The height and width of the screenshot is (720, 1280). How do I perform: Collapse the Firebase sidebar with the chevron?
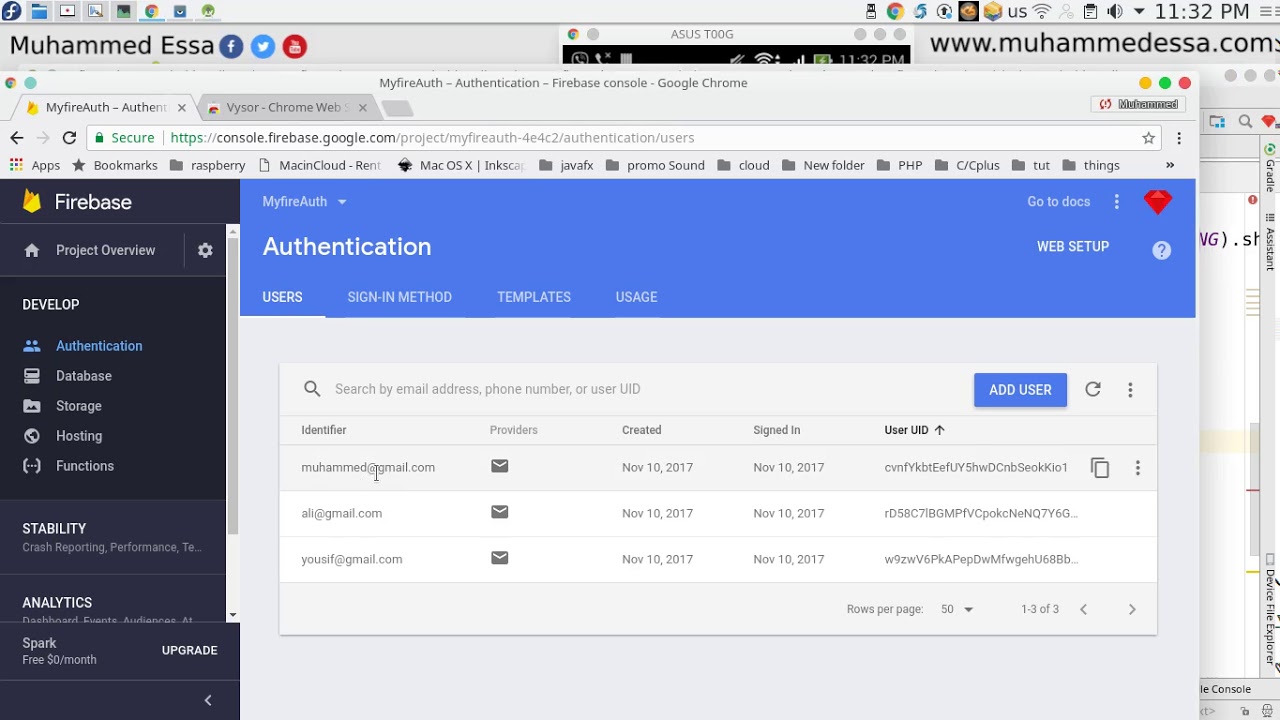pos(208,700)
